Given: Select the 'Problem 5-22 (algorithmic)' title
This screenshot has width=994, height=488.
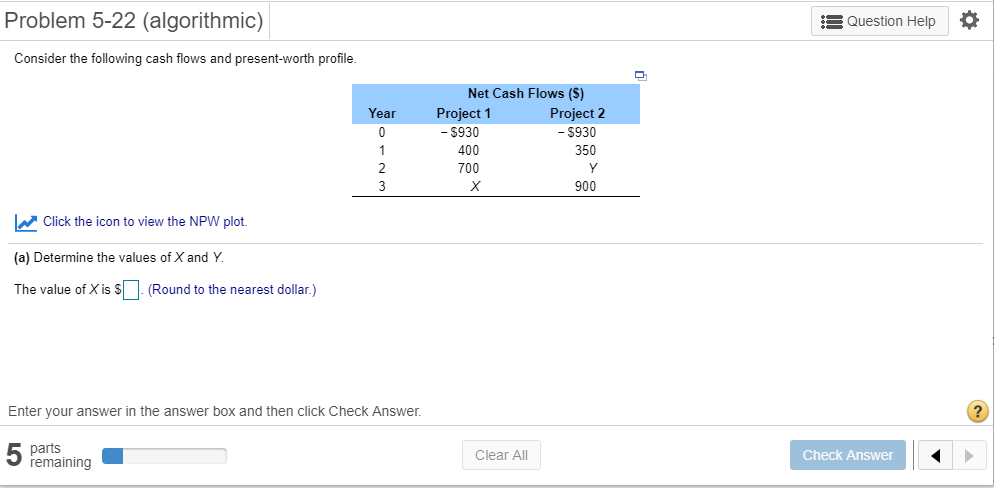Looking at the screenshot, I should coord(134,22).
